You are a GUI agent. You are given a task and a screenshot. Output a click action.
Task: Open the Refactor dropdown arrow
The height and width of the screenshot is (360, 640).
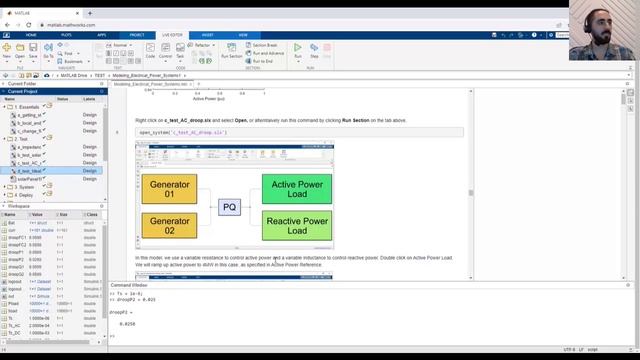point(213,45)
